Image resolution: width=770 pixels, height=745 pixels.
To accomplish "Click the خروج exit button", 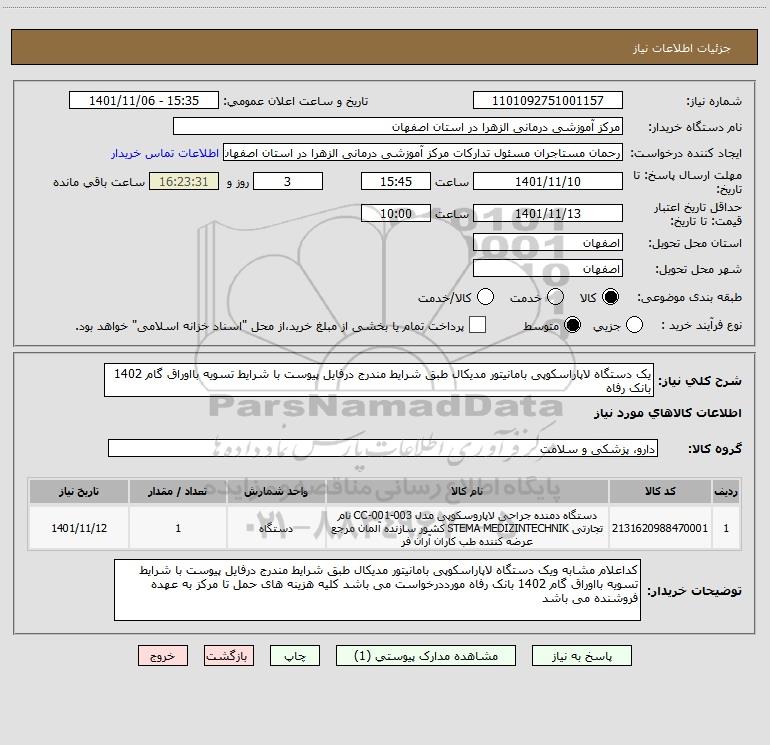I will (x=163, y=656).
